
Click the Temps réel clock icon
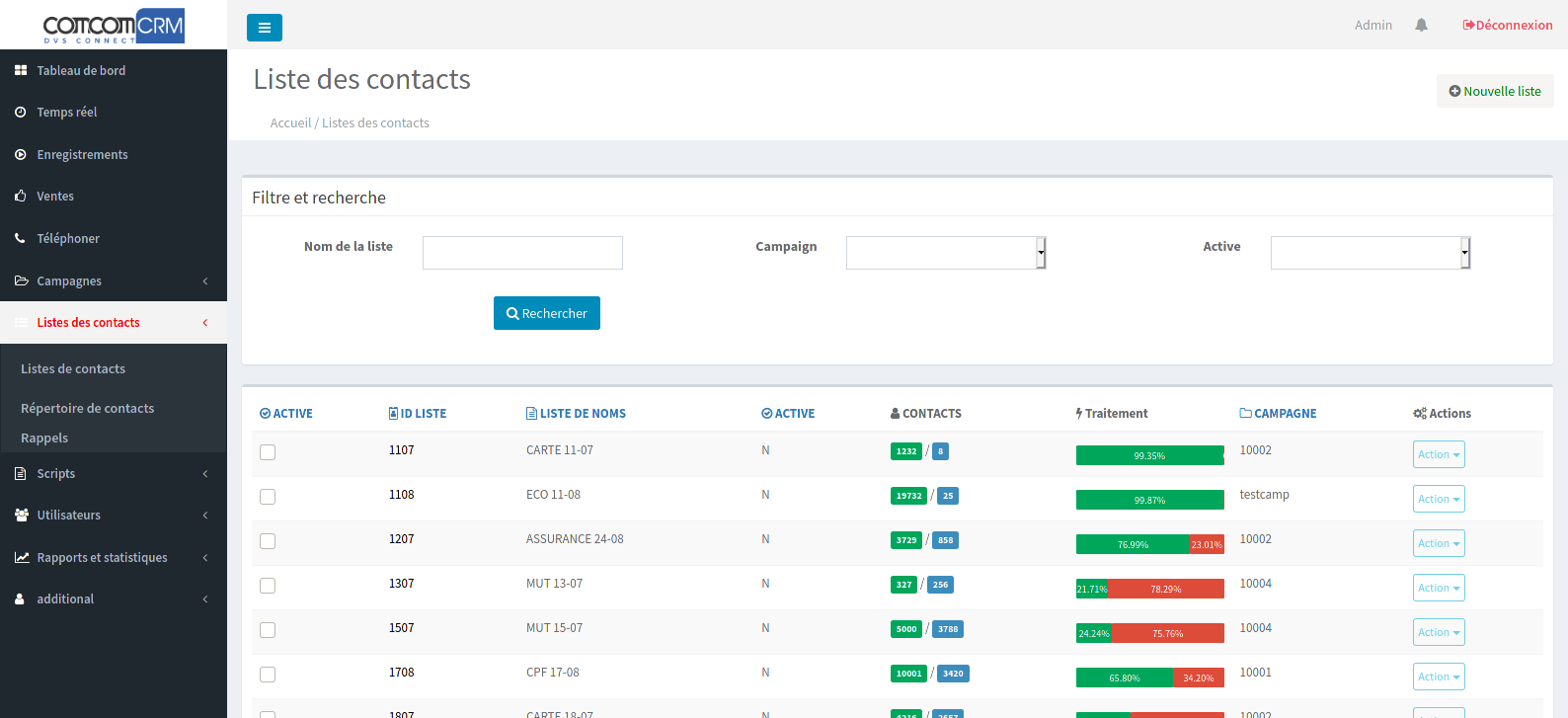[21, 113]
